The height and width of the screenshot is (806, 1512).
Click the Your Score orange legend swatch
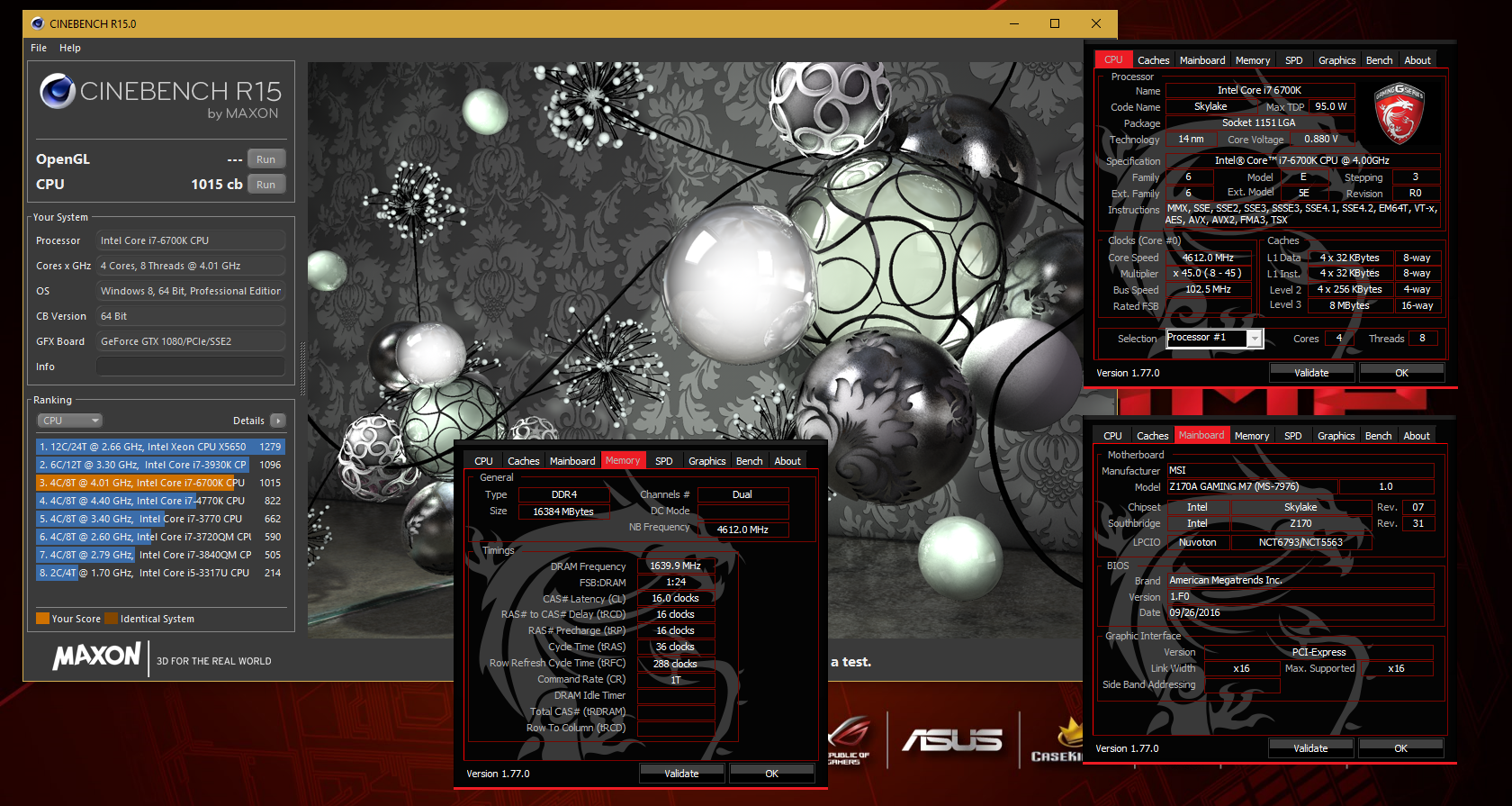(42, 619)
